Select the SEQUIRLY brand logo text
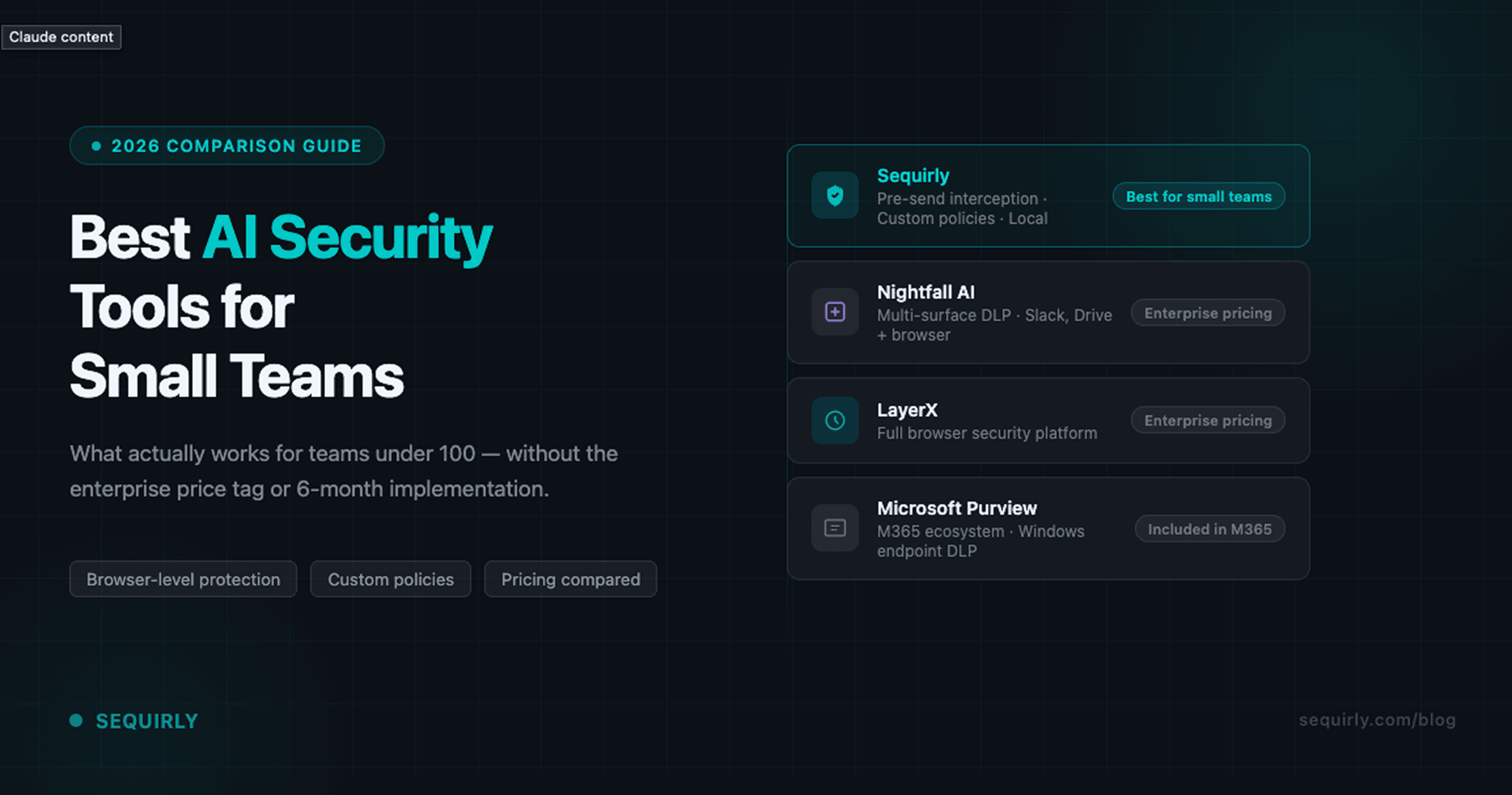This screenshot has width=1512, height=795. click(147, 720)
